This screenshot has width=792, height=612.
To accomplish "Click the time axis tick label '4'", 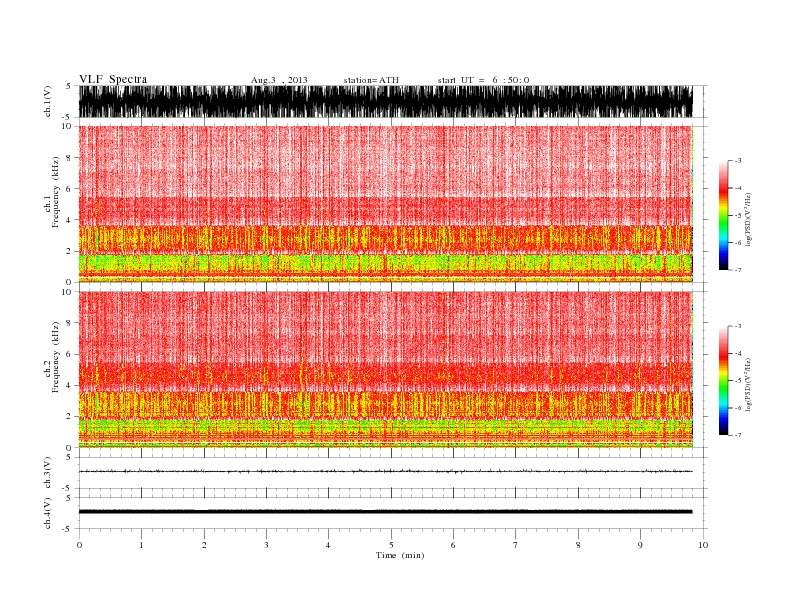I will pyautogui.click(x=328, y=545).
